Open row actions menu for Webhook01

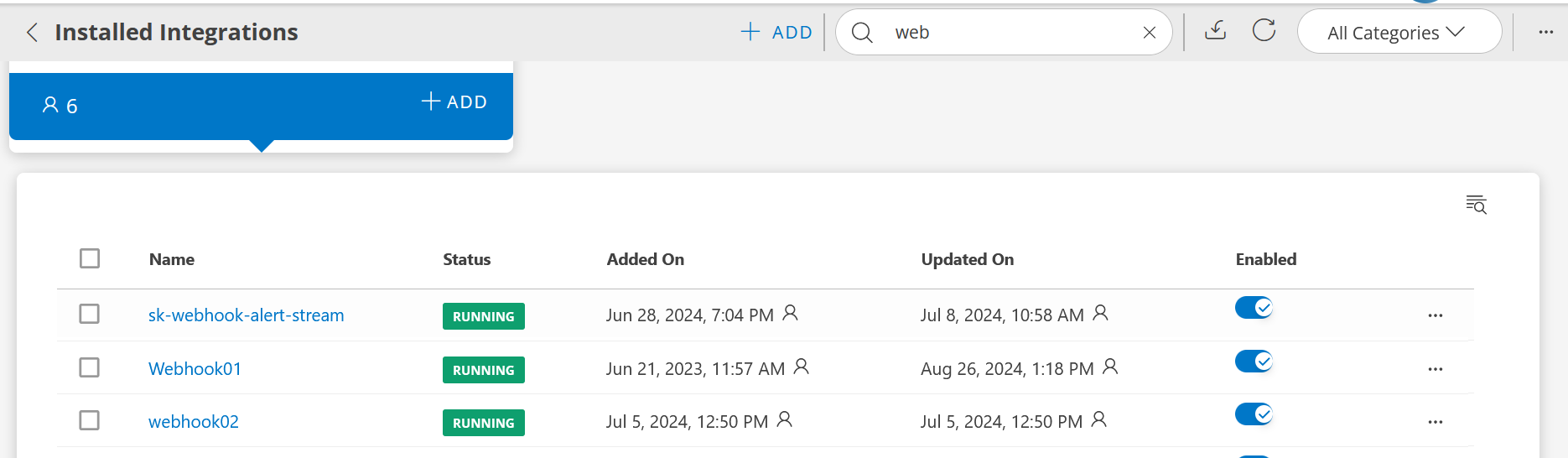(1436, 369)
